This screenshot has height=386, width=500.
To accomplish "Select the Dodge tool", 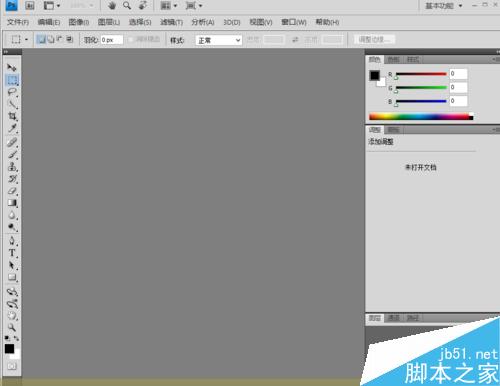I will point(12,227).
